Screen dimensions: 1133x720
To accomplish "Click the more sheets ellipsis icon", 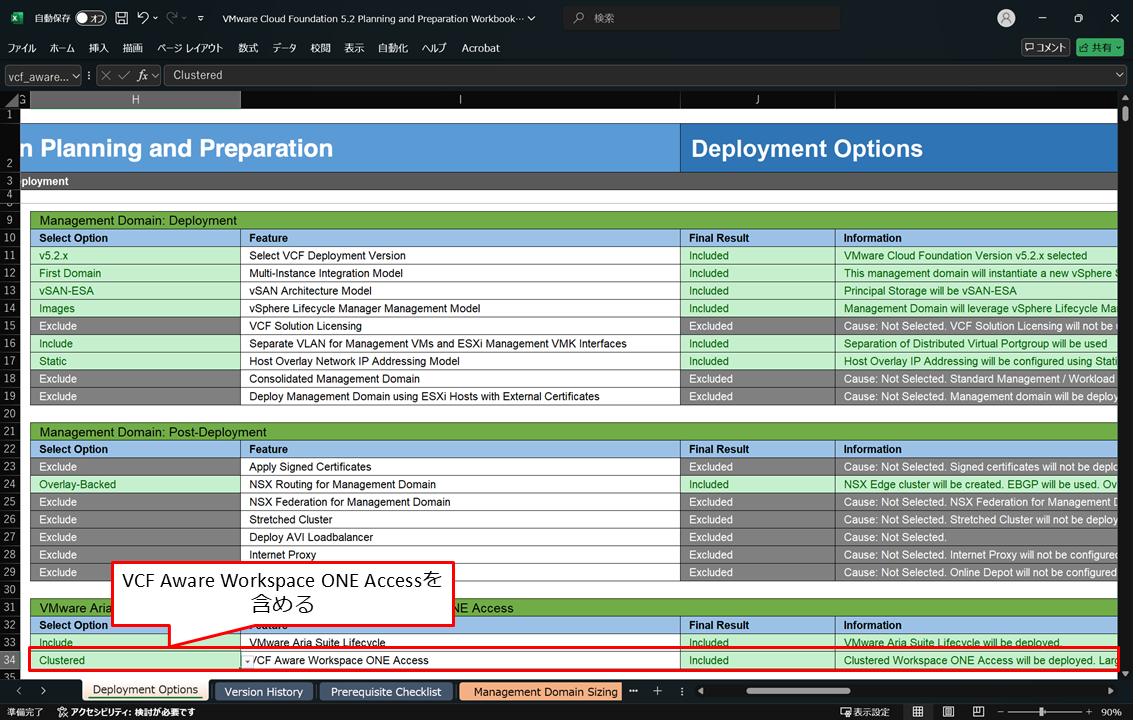I will click(x=634, y=691).
